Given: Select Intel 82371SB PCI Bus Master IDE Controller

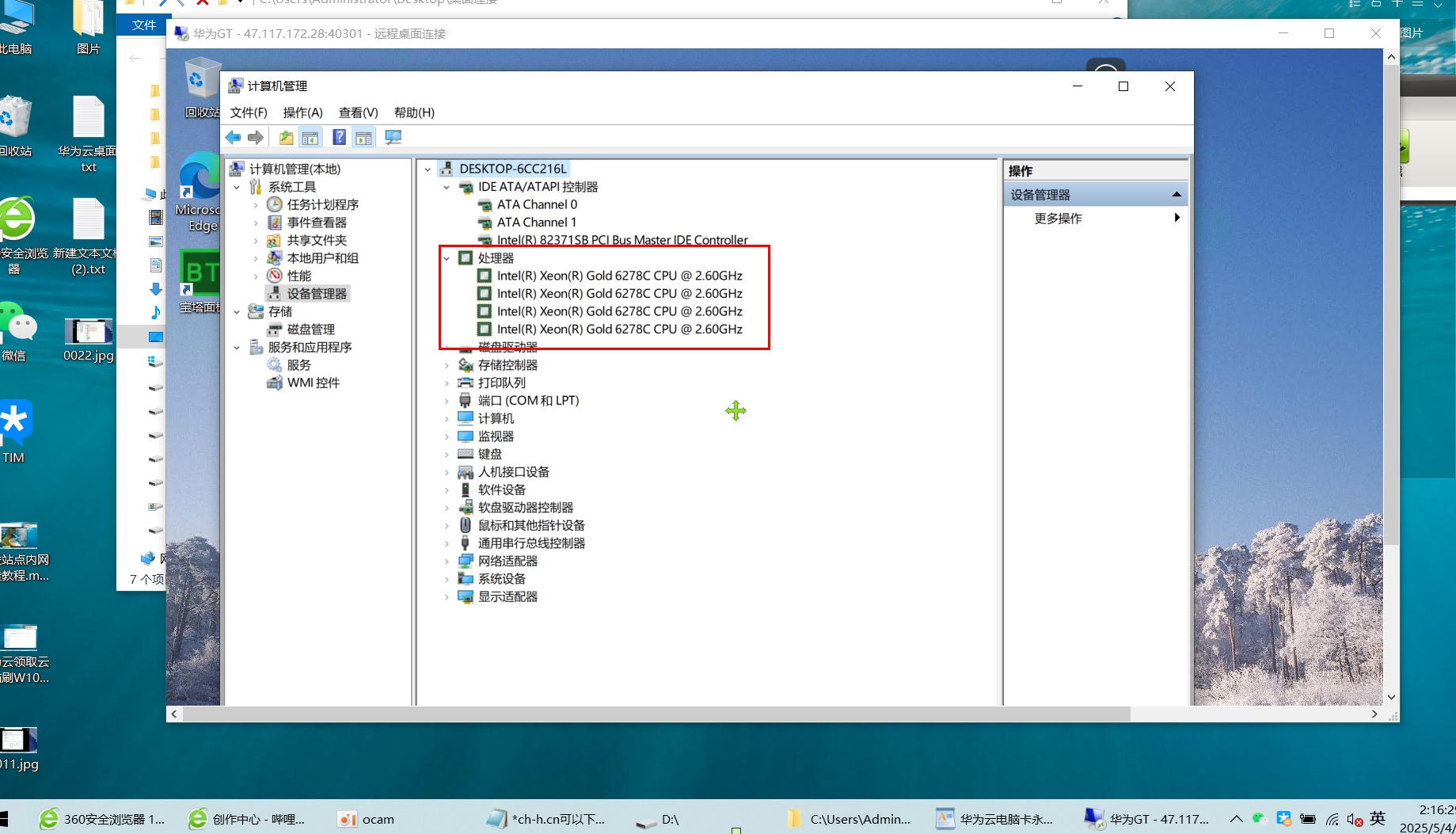Looking at the screenshot, I should 622,239.
